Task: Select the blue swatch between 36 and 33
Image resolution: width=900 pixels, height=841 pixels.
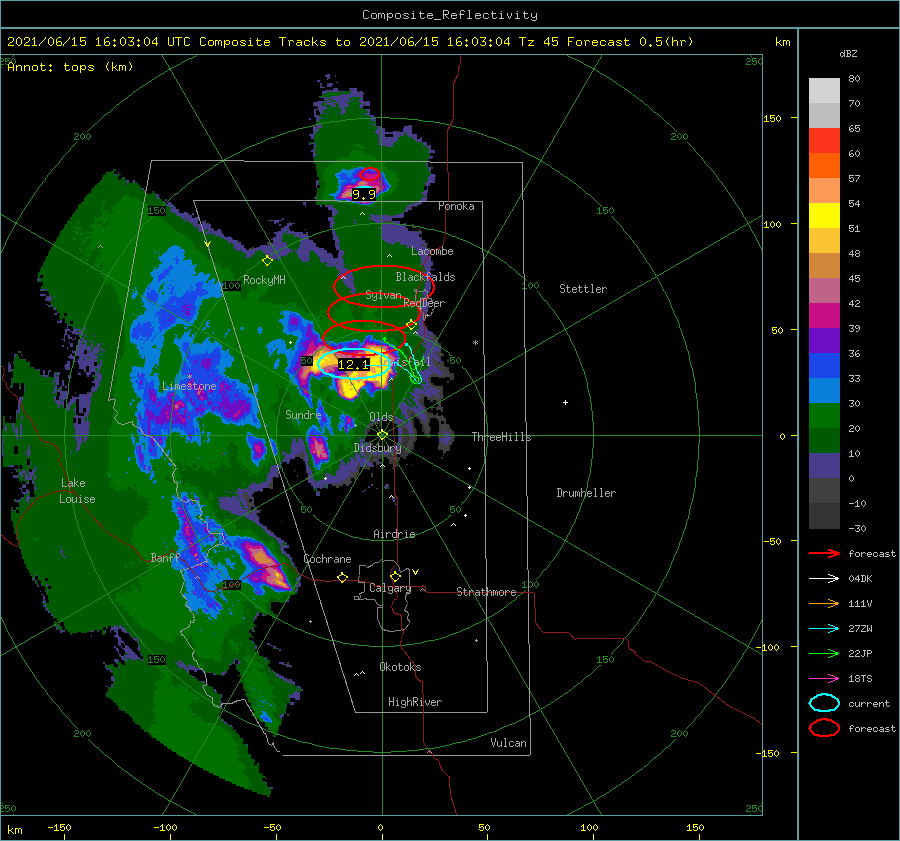Action: (x=824, y=365)
